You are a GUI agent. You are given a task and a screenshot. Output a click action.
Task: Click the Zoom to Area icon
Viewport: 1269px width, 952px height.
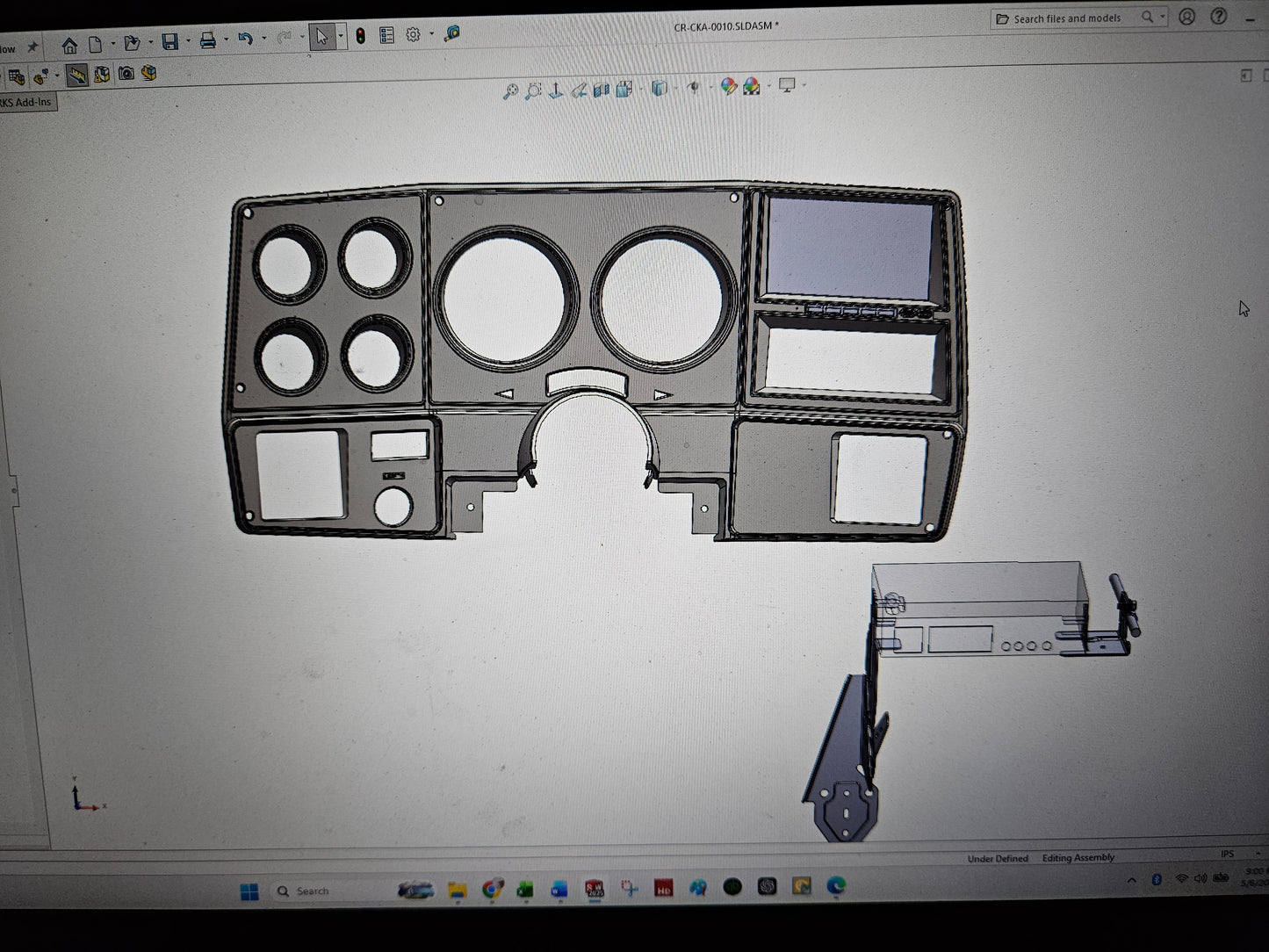pyautogui.click(x=533, y=90)
